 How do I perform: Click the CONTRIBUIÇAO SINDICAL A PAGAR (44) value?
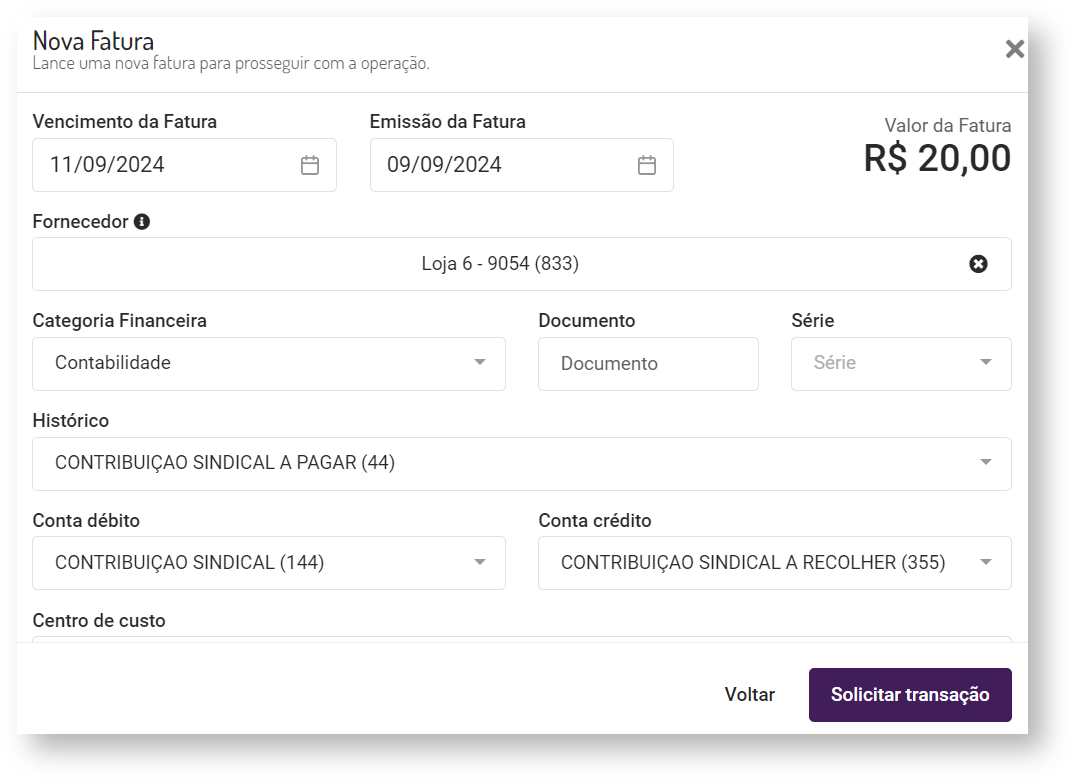coord(225,463)
